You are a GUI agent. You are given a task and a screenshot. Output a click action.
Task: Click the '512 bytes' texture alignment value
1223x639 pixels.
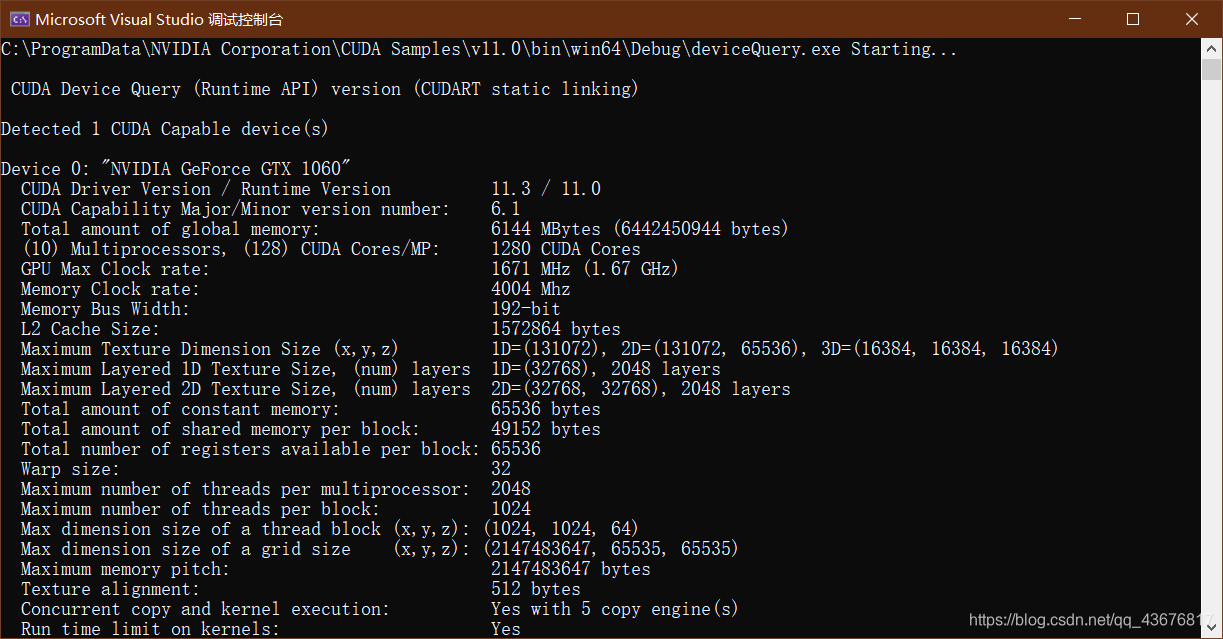coord(536,589)
